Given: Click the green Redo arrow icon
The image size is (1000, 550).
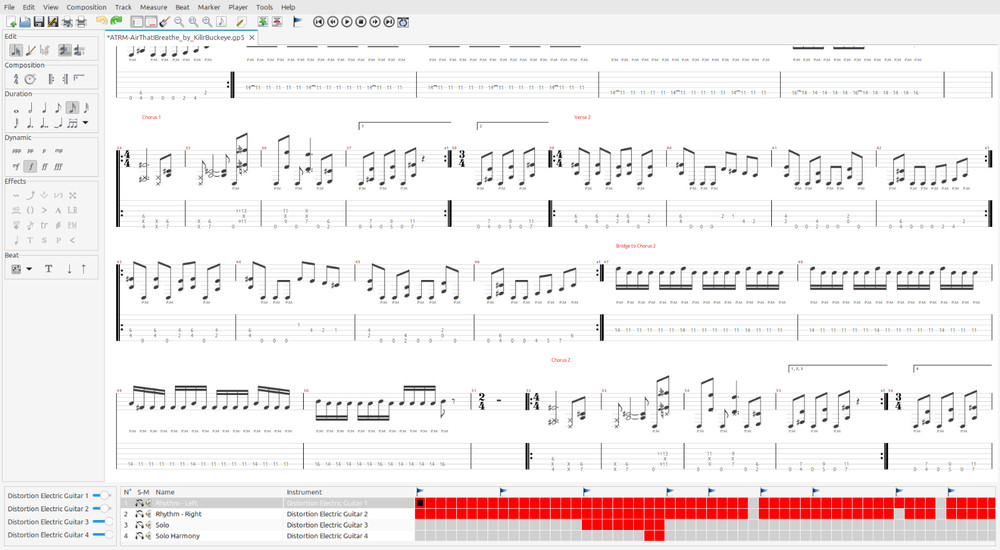Looking at the screenshot, I should [x=115, y=21].
